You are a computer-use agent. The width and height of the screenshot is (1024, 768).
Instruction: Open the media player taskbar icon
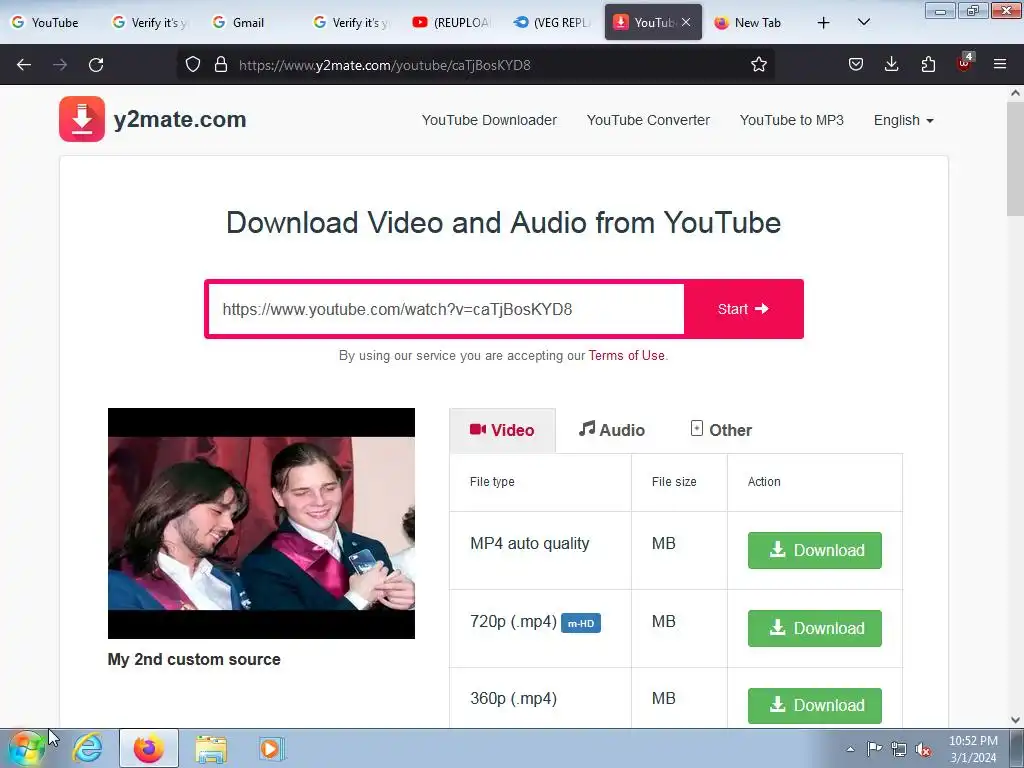tap(271, 748)
